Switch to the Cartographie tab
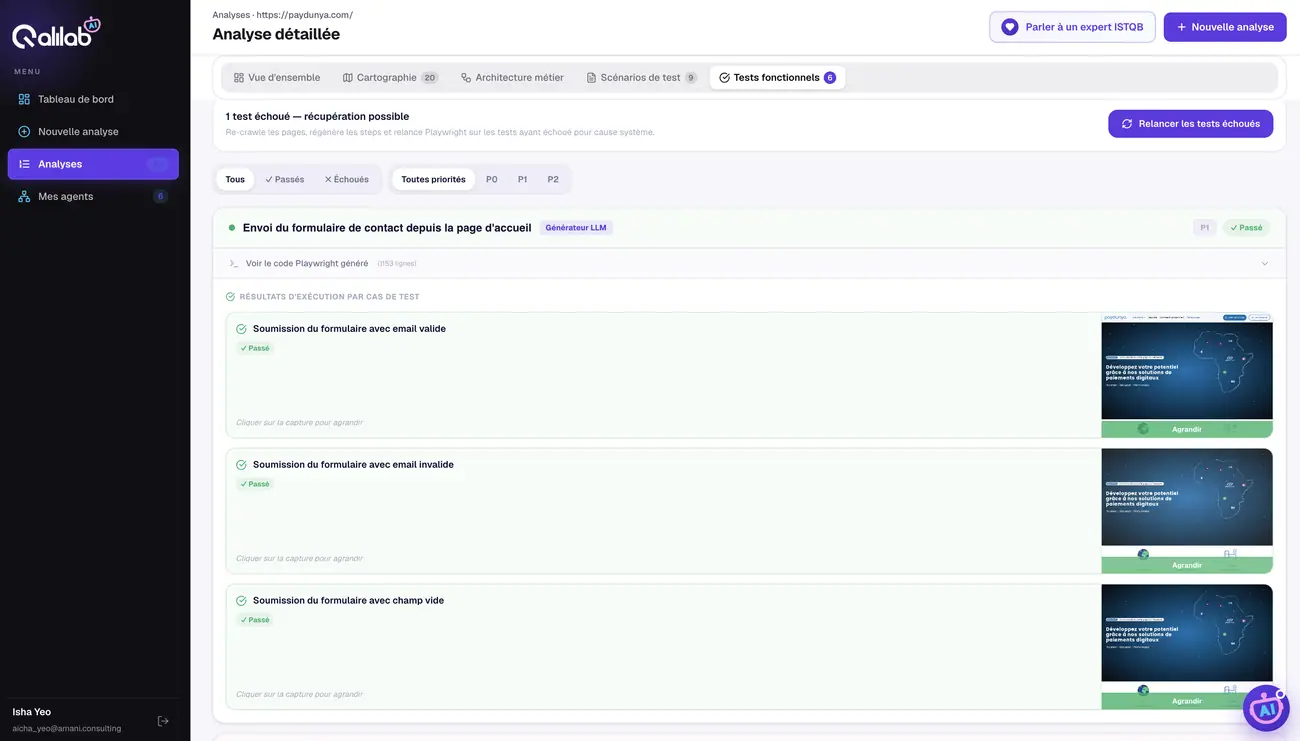1300x741 pixels. tap(390, 78)
